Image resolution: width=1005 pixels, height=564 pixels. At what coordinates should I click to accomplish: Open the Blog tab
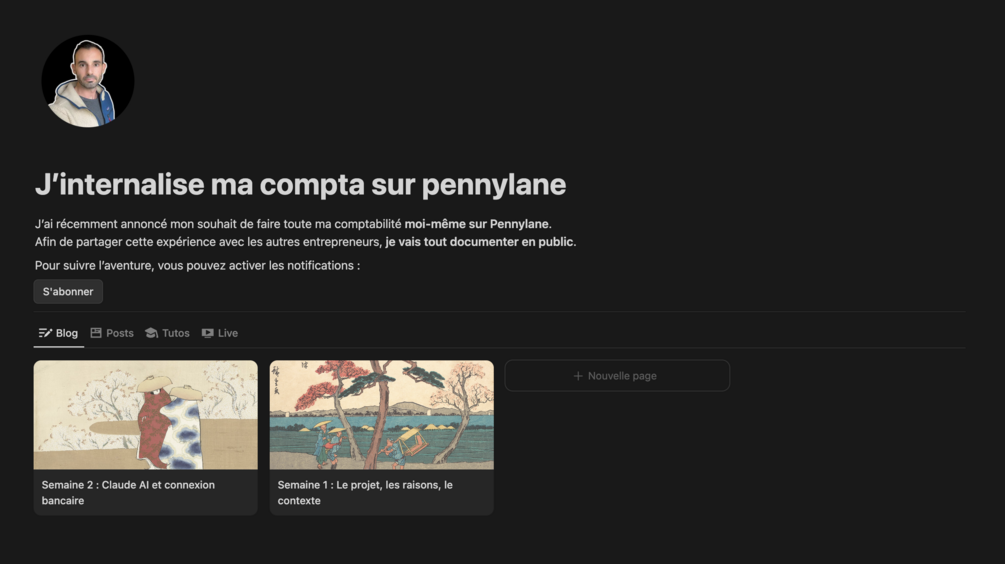pos(58,333)
